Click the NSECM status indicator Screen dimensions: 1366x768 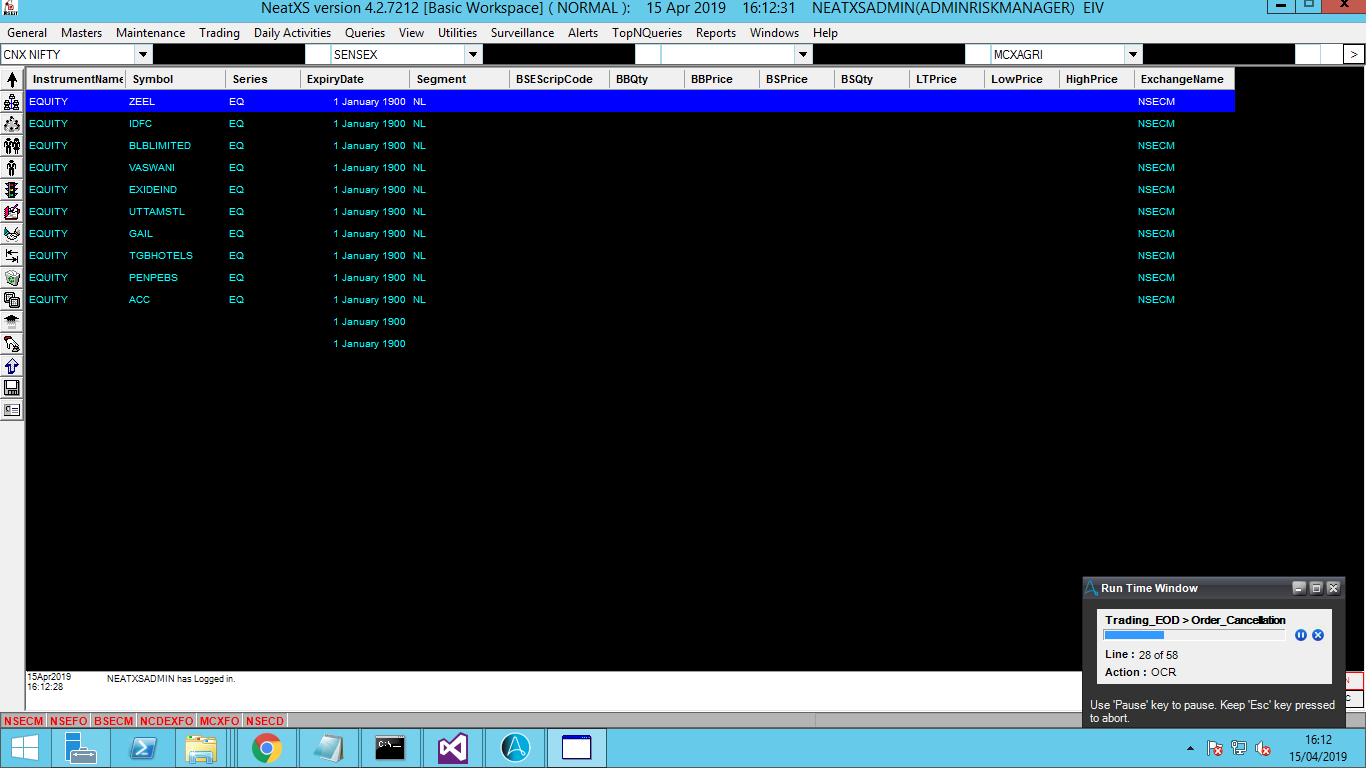(24, 721)
